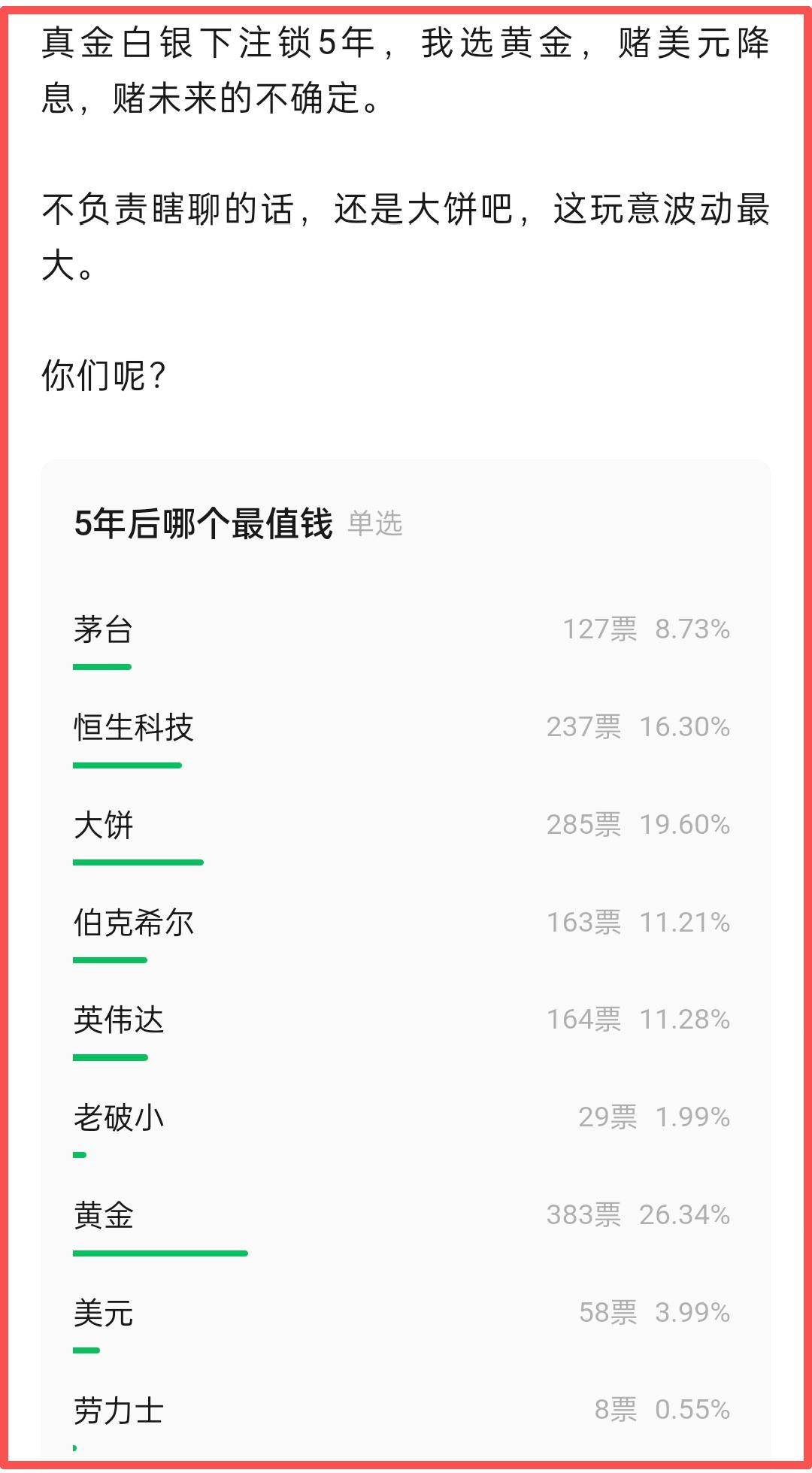Tap the 你们呢？ text line
Image resolution: width=812 pixels, height=1473 pixels.
point(104,375)
